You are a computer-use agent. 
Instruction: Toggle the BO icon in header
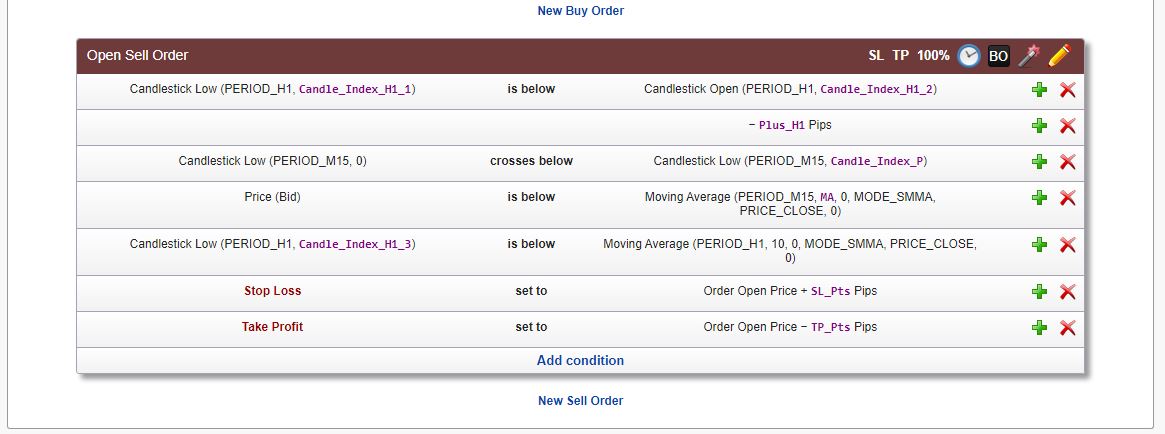pos(999,56)
